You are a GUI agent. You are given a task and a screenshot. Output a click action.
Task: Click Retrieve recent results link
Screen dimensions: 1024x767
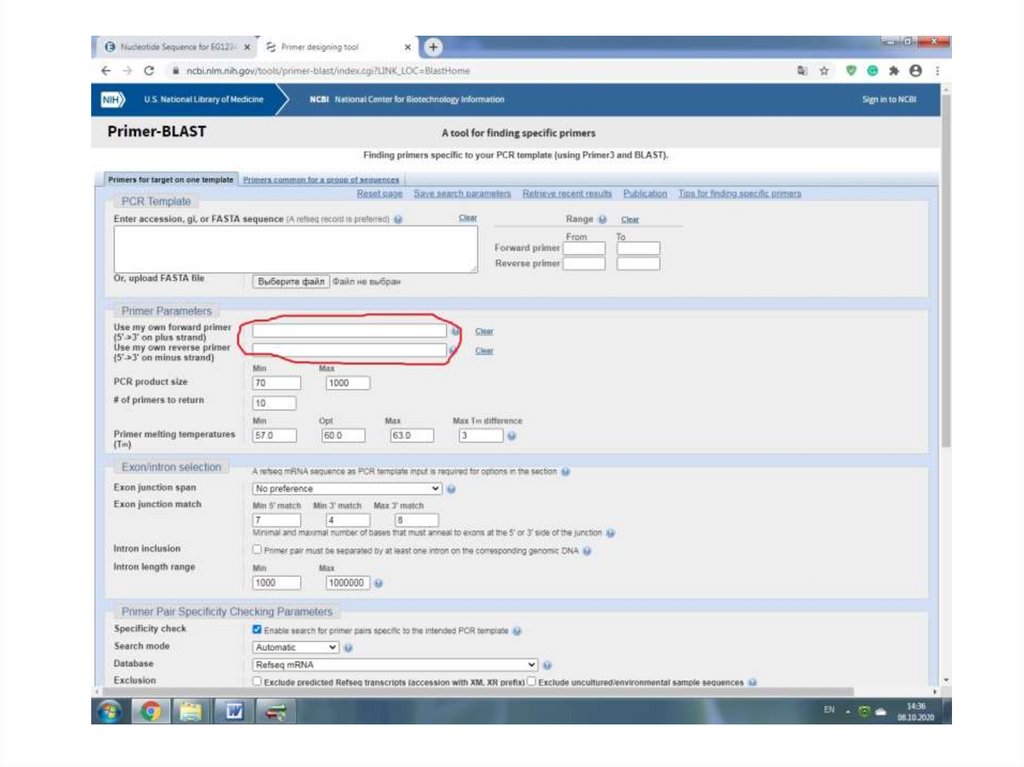coord(567,193)
